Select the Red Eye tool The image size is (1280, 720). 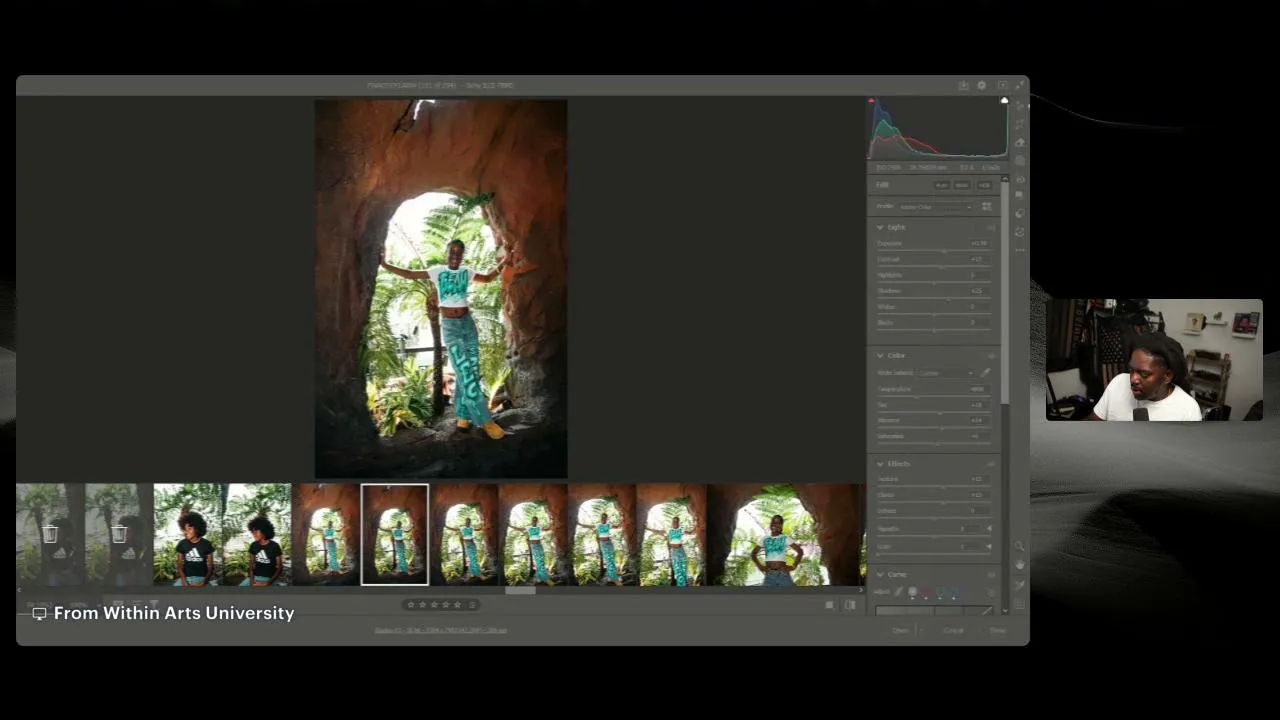[x=1020, y=179]
